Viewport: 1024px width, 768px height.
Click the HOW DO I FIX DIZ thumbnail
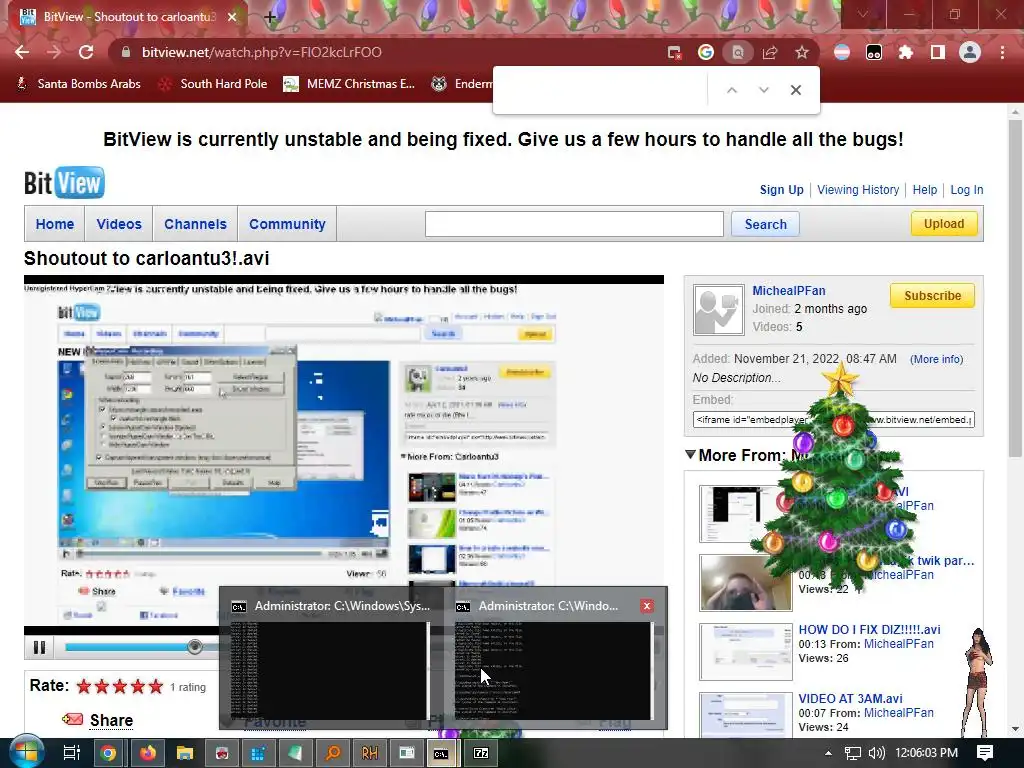tap(746, 652)
